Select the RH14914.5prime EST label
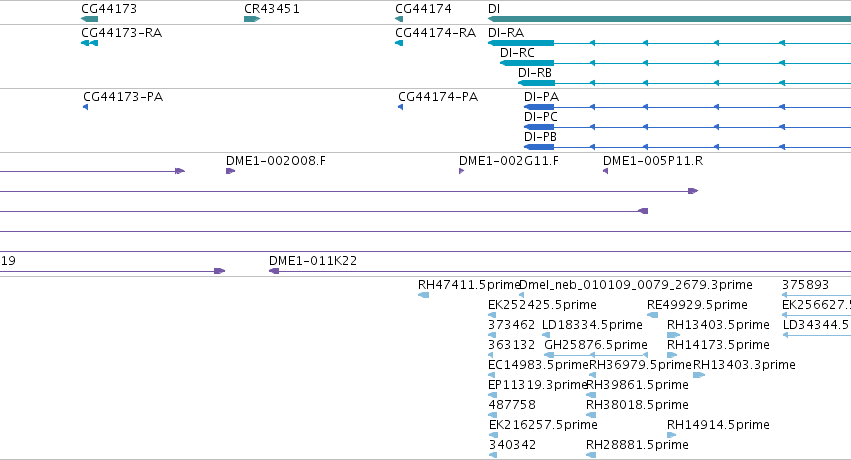Image resolution: width=851 pixels, height=460 pixels. (x=718, y=425)
